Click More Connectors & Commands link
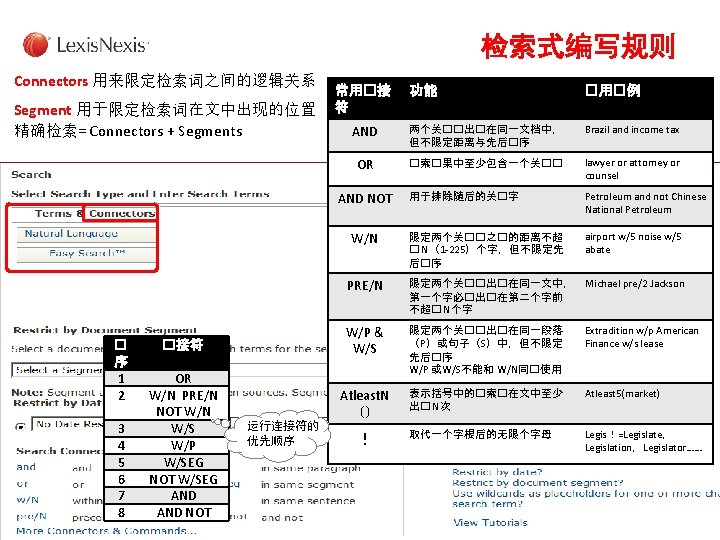720x540 pixels. (106, 531)
